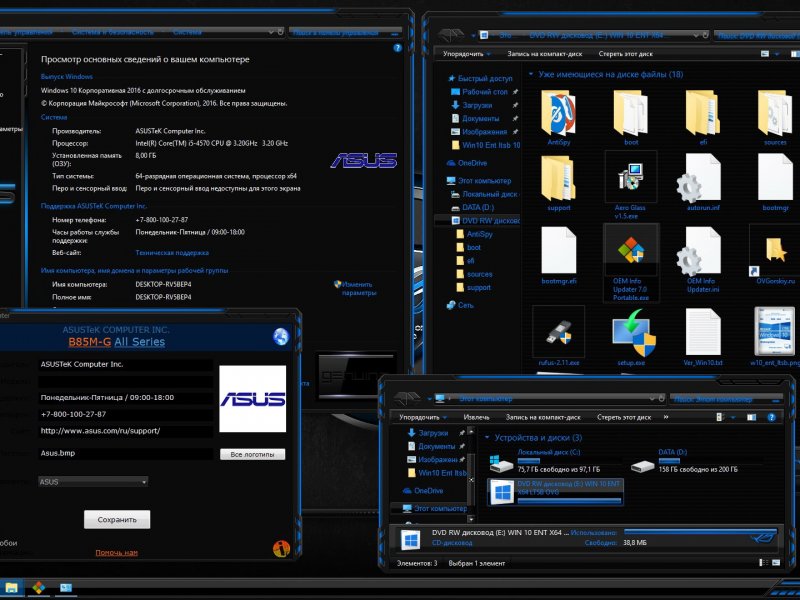Screen dimensions: 800x600
Task: Select Этот компьютер in This PC sidebar
Action: pyautogui.click(x=435, y=508)
